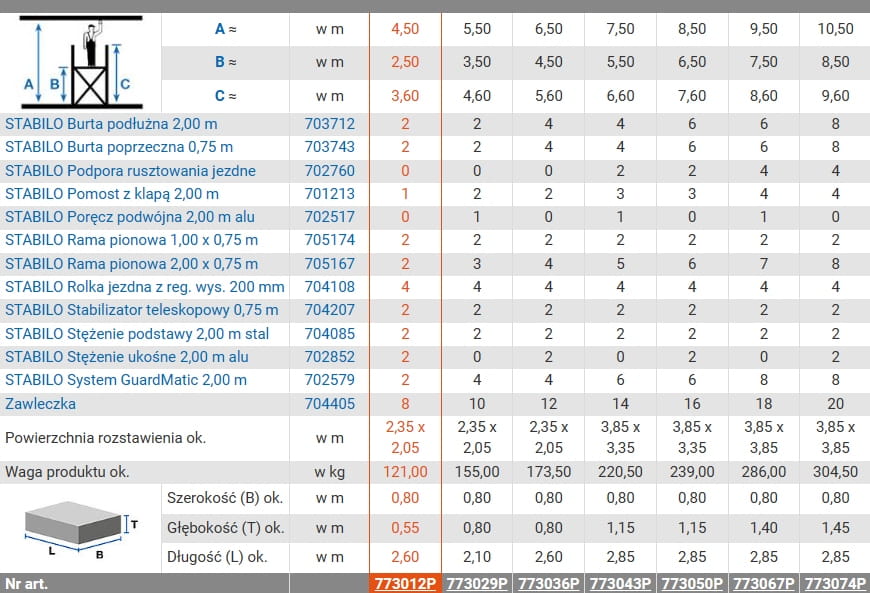Open article number 773074P link
Viewport: 870px width, 593px height.
click(x=835, y=583)
